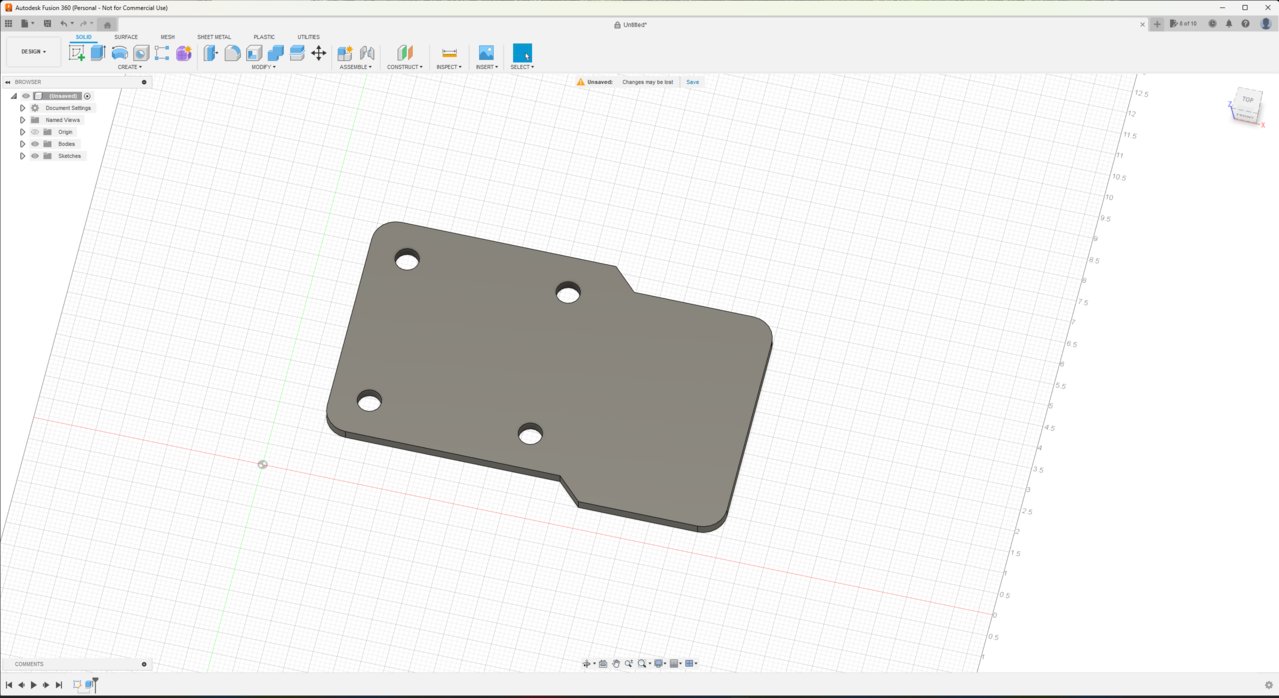Image resolution: width=1279 pixels, height=698 pixels.
Task: Collapse the Unsaved root component tree
Action: (x=14, y=96)
